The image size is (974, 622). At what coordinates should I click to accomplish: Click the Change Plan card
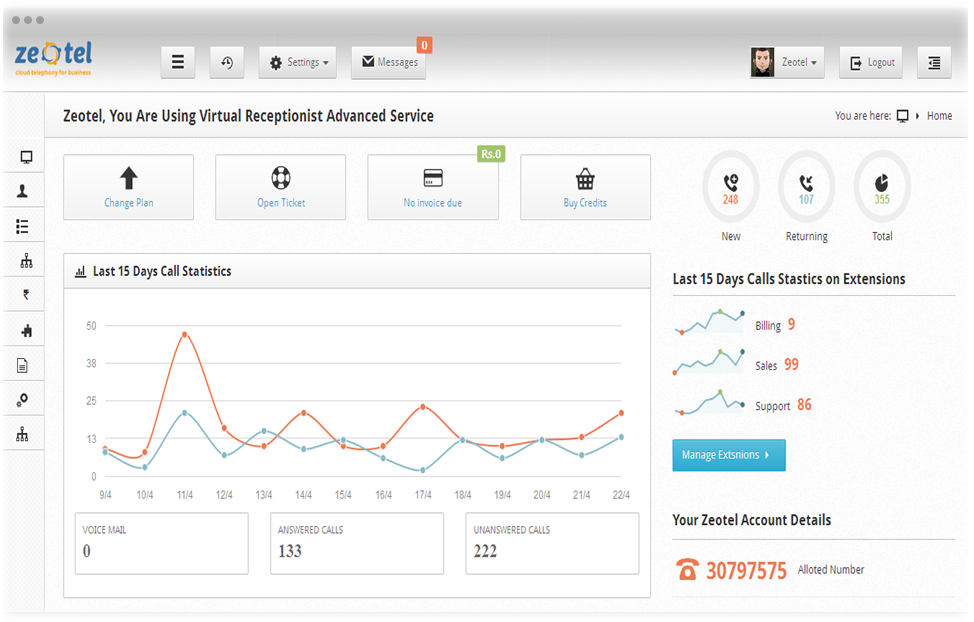pos(129,187)
